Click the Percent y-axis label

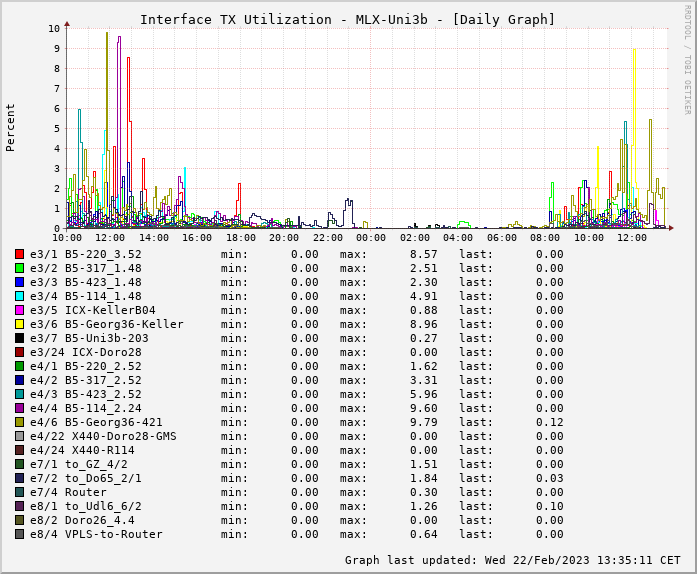[11, 127]
